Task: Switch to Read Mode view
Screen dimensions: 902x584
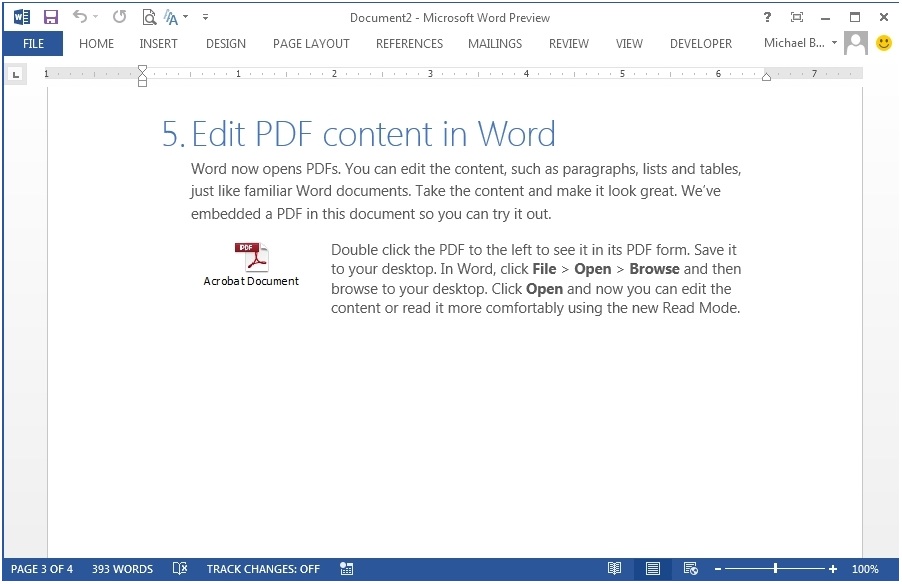Action: click(x=614, y=569)
